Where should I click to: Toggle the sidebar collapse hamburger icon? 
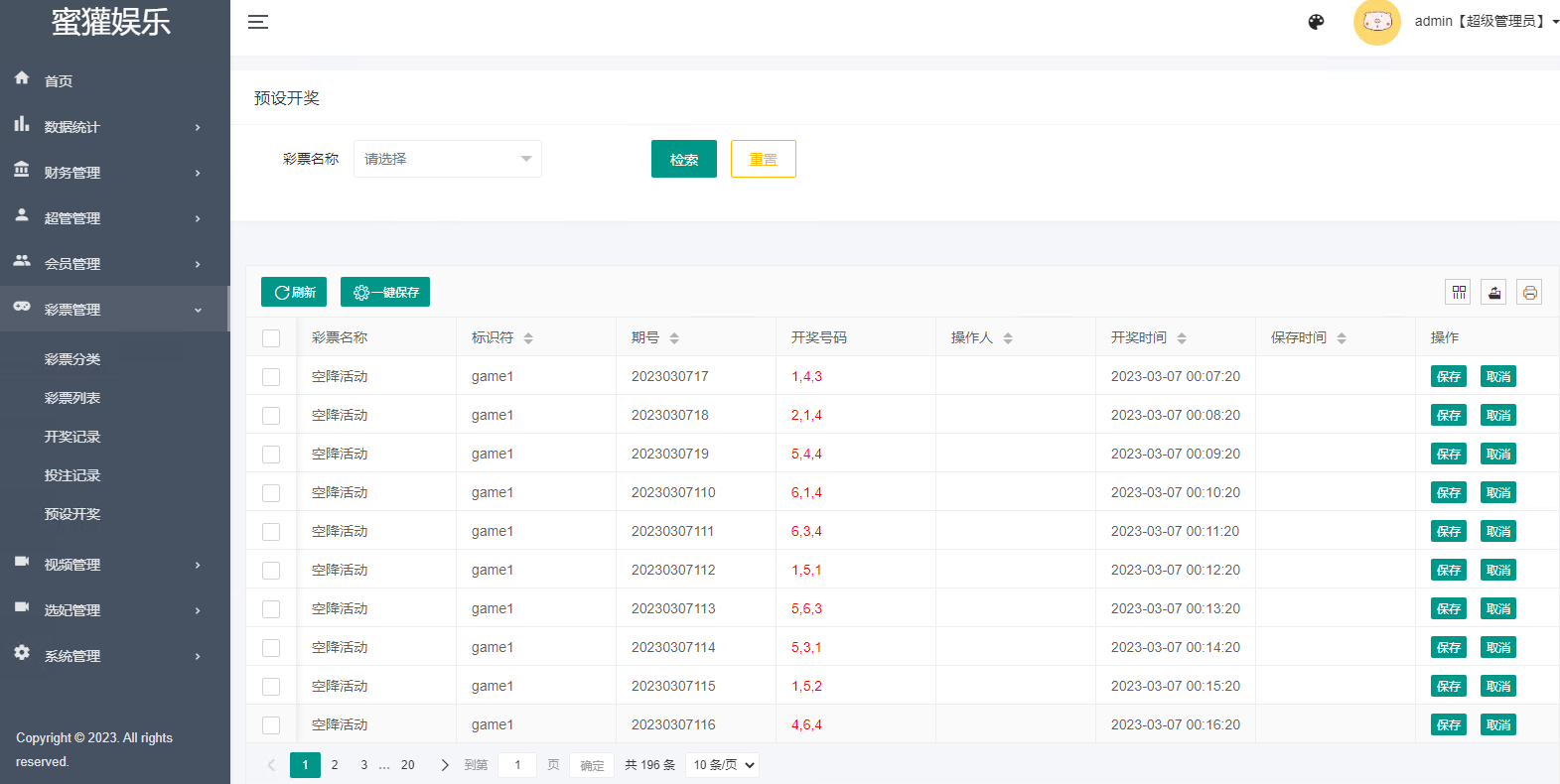coord(258,22)
